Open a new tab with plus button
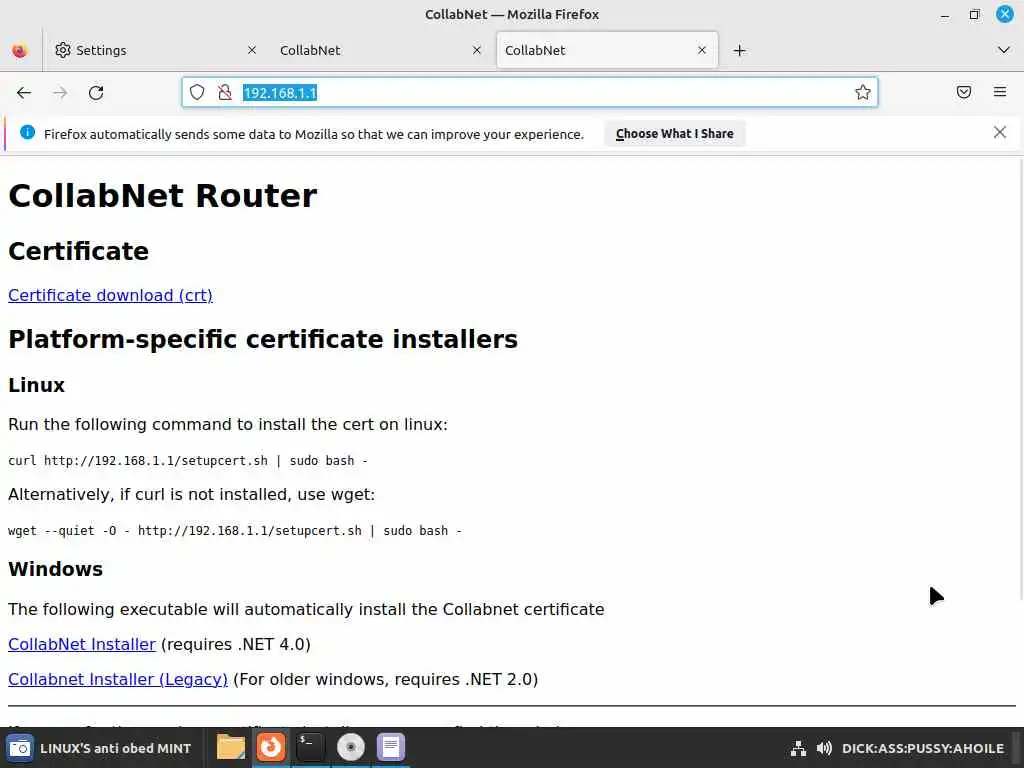Viewport: 1024px width, 768px height. (x=739, y=50)
